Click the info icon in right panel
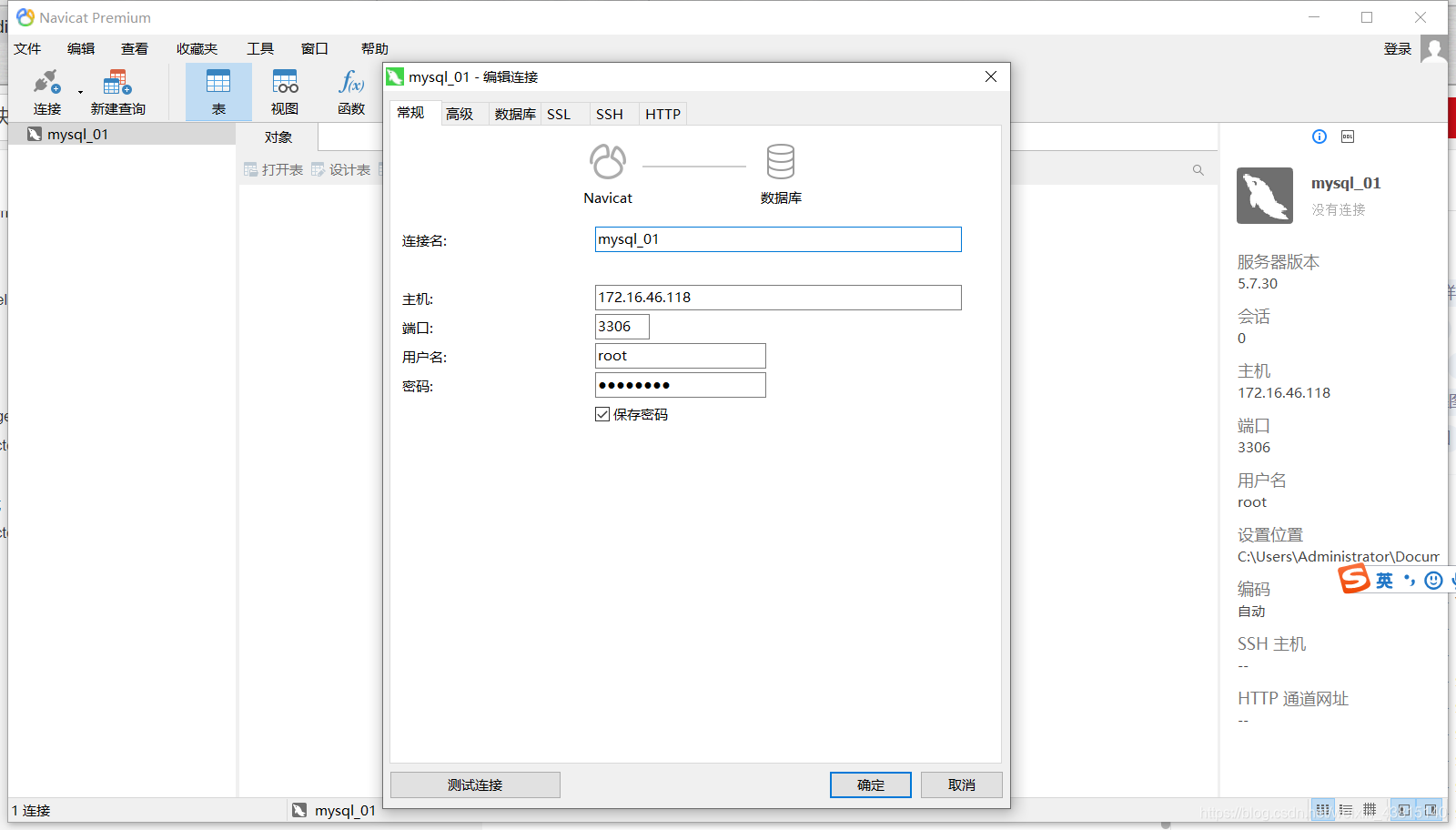1456x830 pixels. coord(1319,137)
